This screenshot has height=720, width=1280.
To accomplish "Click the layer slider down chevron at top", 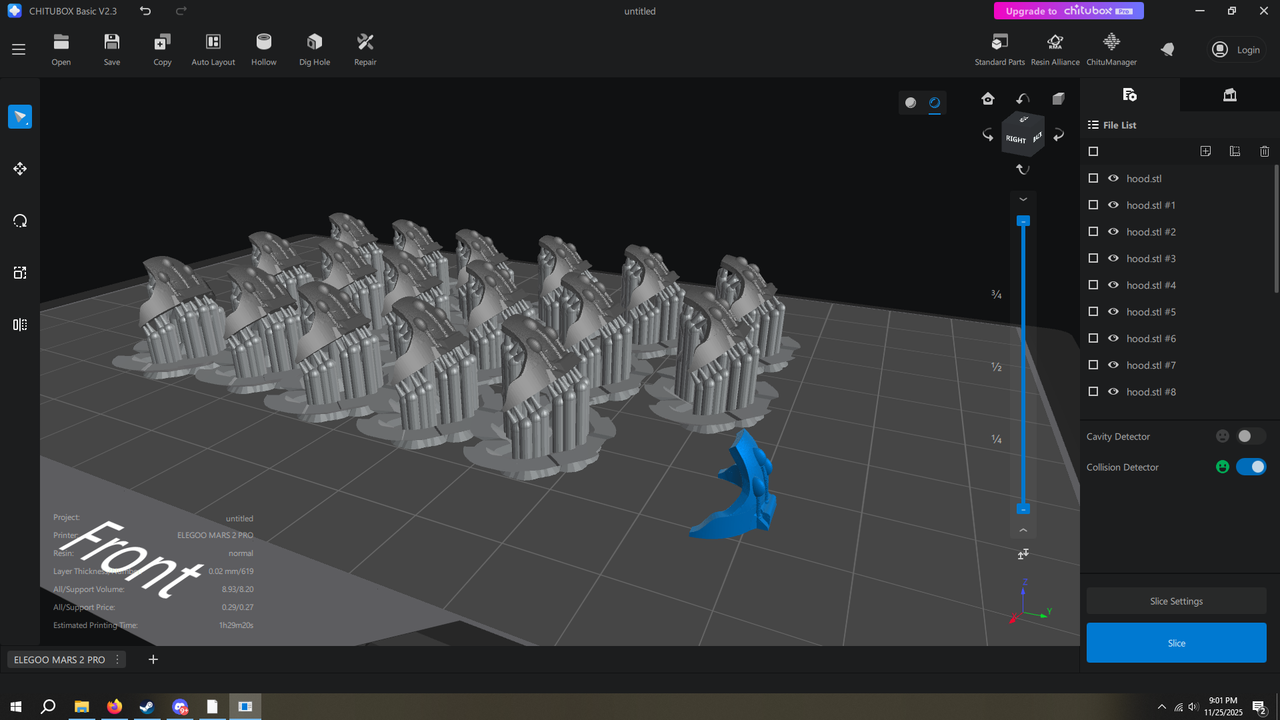I will [x=1023, y=199].
